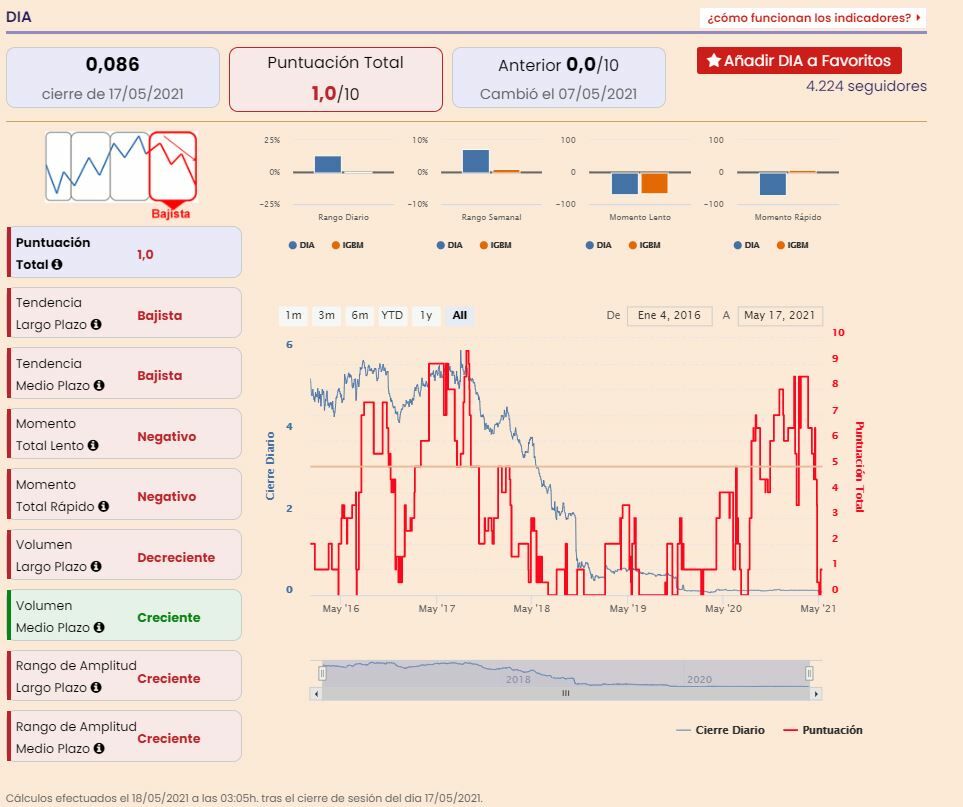Open ¿cómo funcionan los indicadores? link
The image size is (963, 807).
pyautogui.click(x=813, y=18)
